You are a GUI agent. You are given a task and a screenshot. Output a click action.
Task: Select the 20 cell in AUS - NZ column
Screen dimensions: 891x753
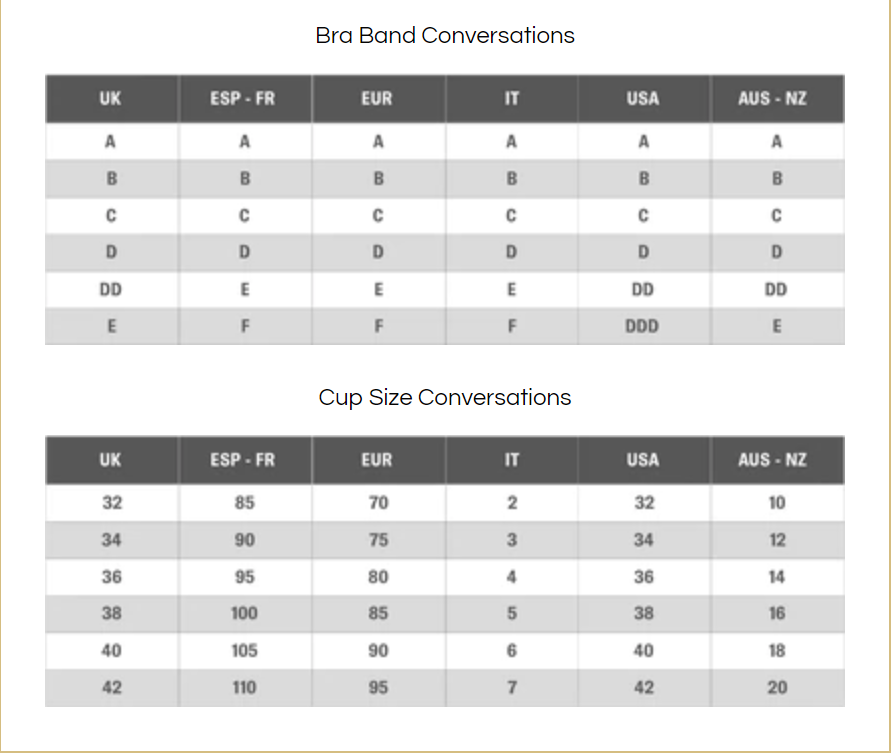777,688
